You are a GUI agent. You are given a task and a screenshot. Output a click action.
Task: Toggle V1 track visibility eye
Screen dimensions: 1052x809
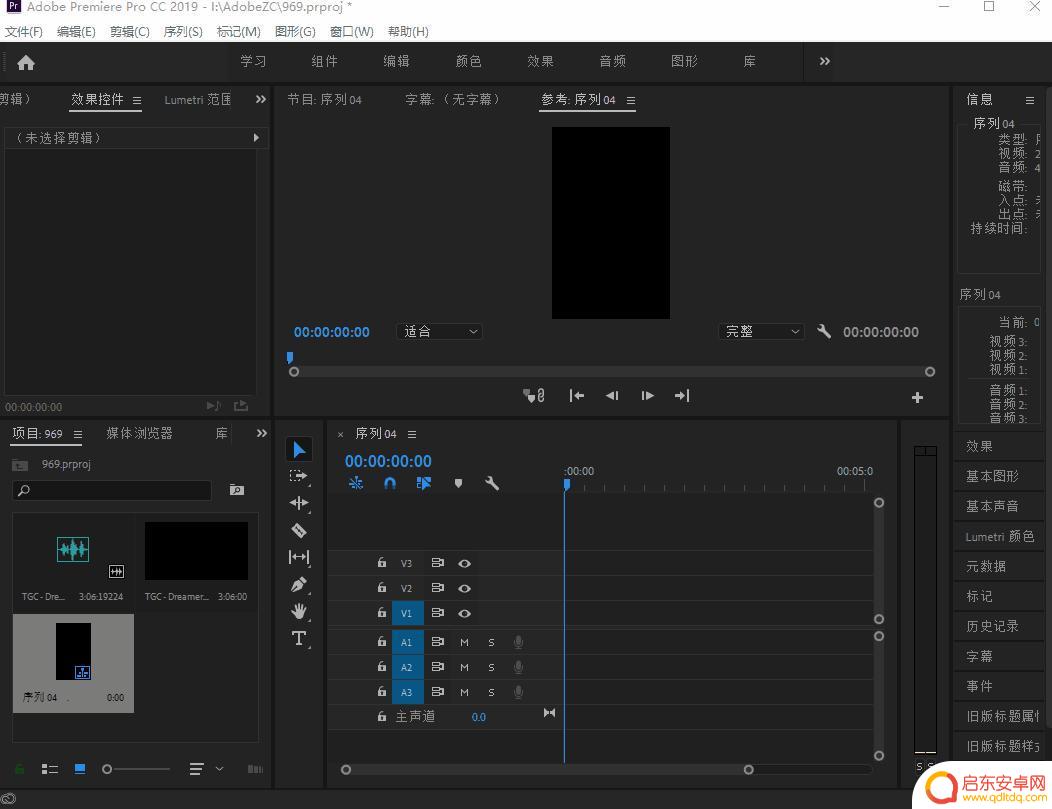coord(464,613)
